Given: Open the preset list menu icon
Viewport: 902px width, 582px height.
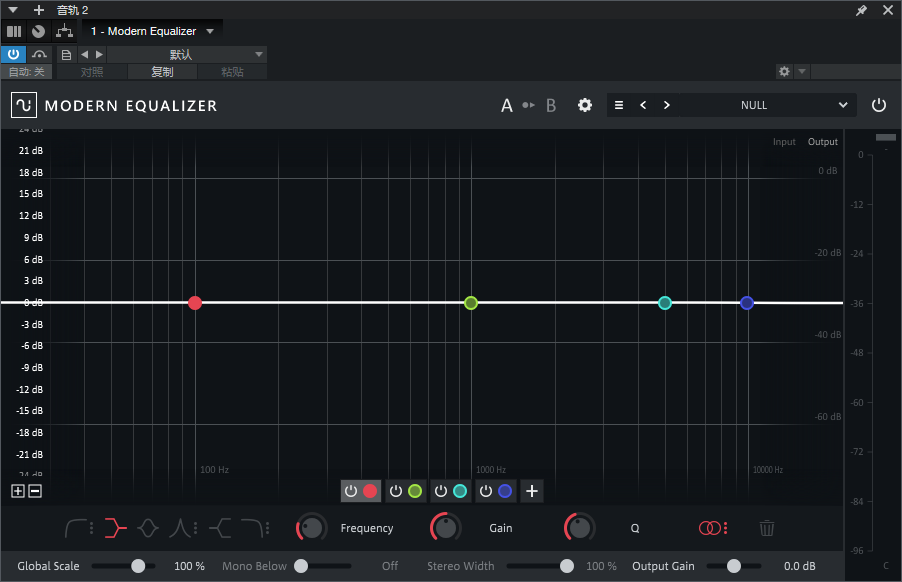Looking at the screenshot, I should pyautogui.click(x=619, y=105).
